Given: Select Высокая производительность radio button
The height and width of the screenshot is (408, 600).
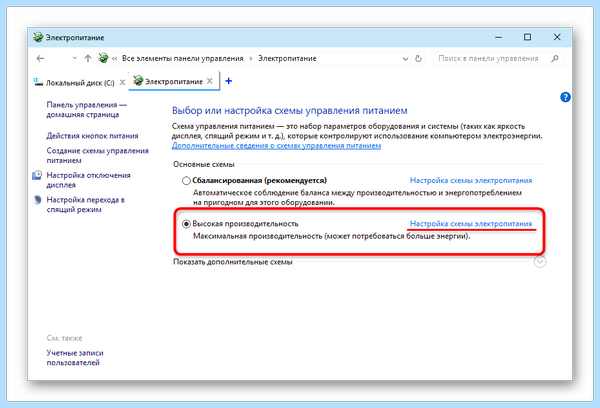Looking at the screenshot, I should point(186,224).
